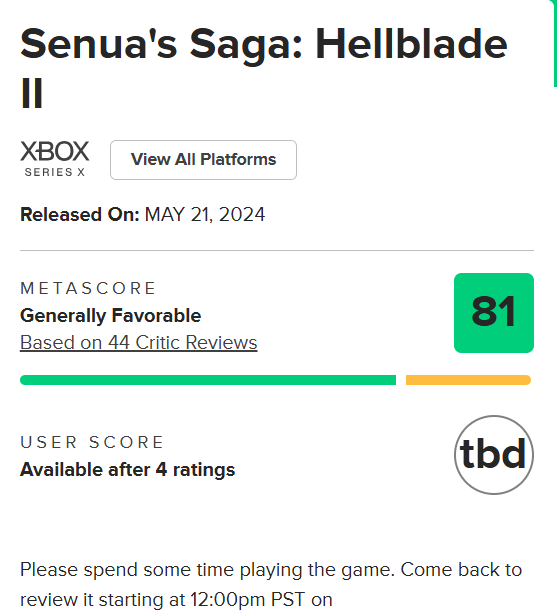Select the tbd user score circle
The height and width of the screenshot is (612, 557).
(494, 455)
